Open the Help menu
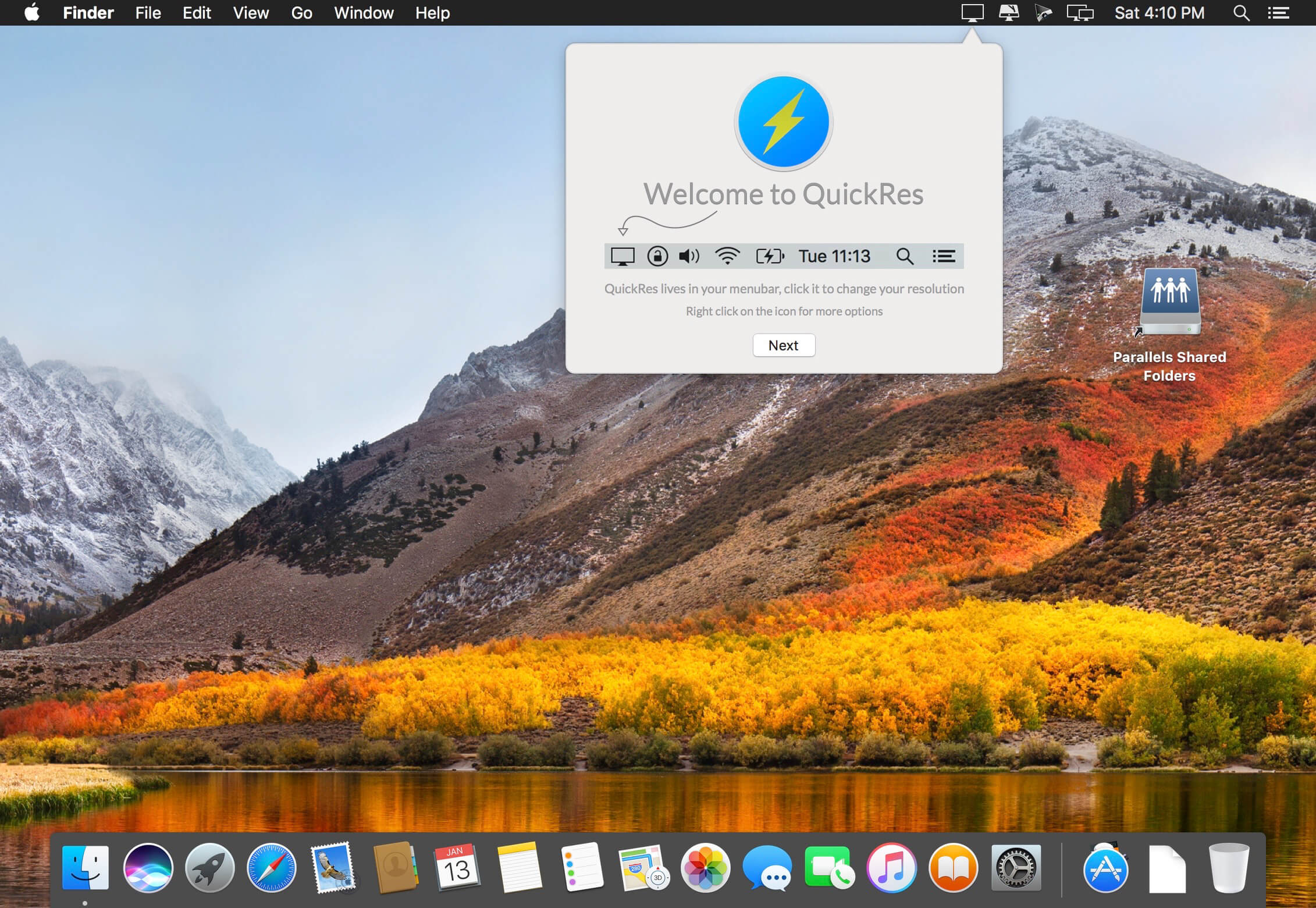Screen dimensions: 1316x908 tap(432, 13)
